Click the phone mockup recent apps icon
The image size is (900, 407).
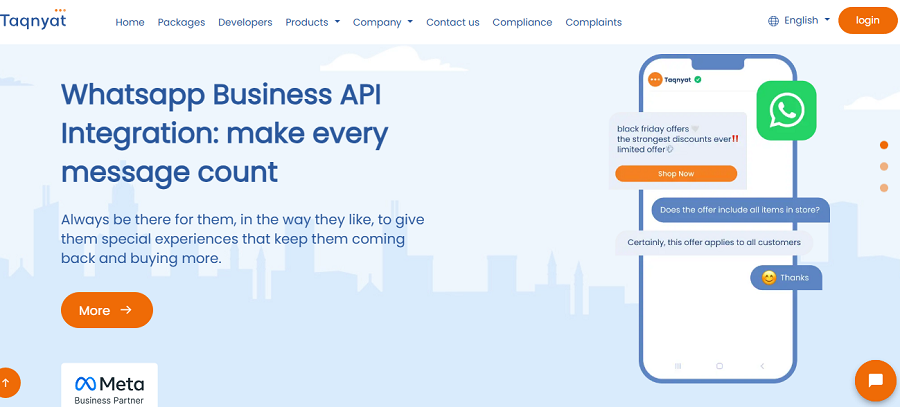pyautogui.click(x=677, y=366)
